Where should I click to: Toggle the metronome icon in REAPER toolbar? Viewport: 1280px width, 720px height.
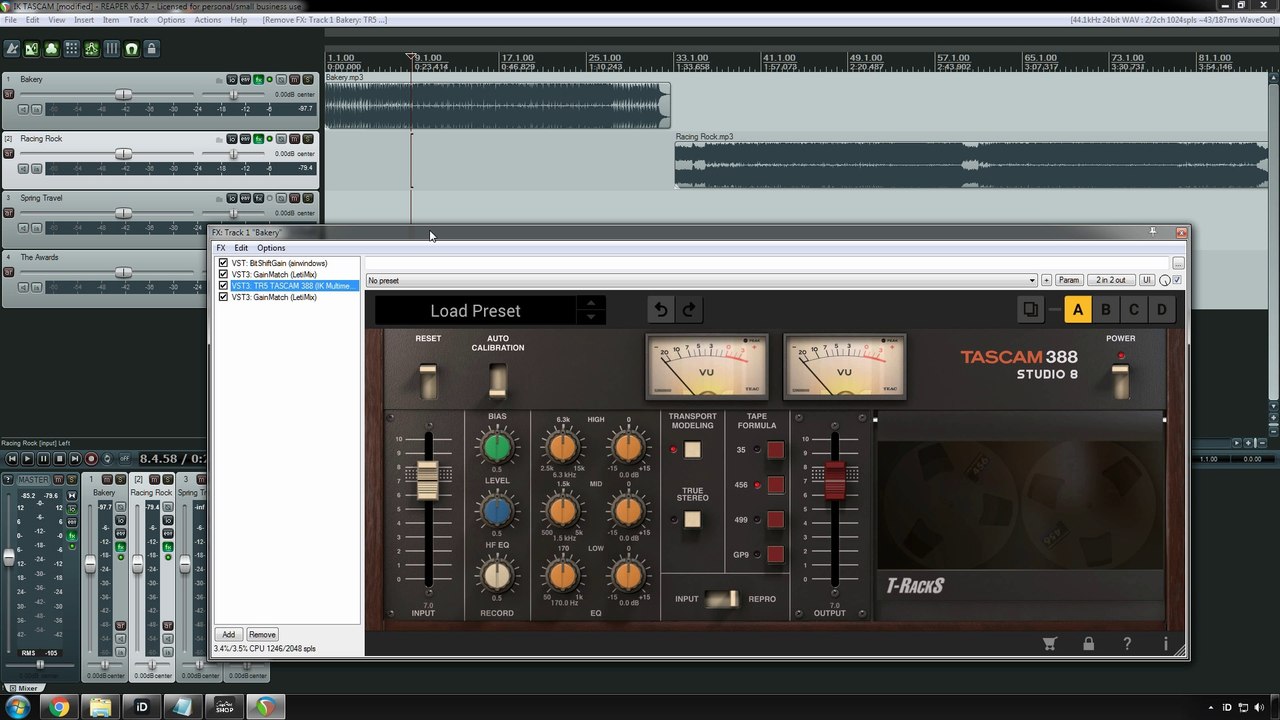12,48
